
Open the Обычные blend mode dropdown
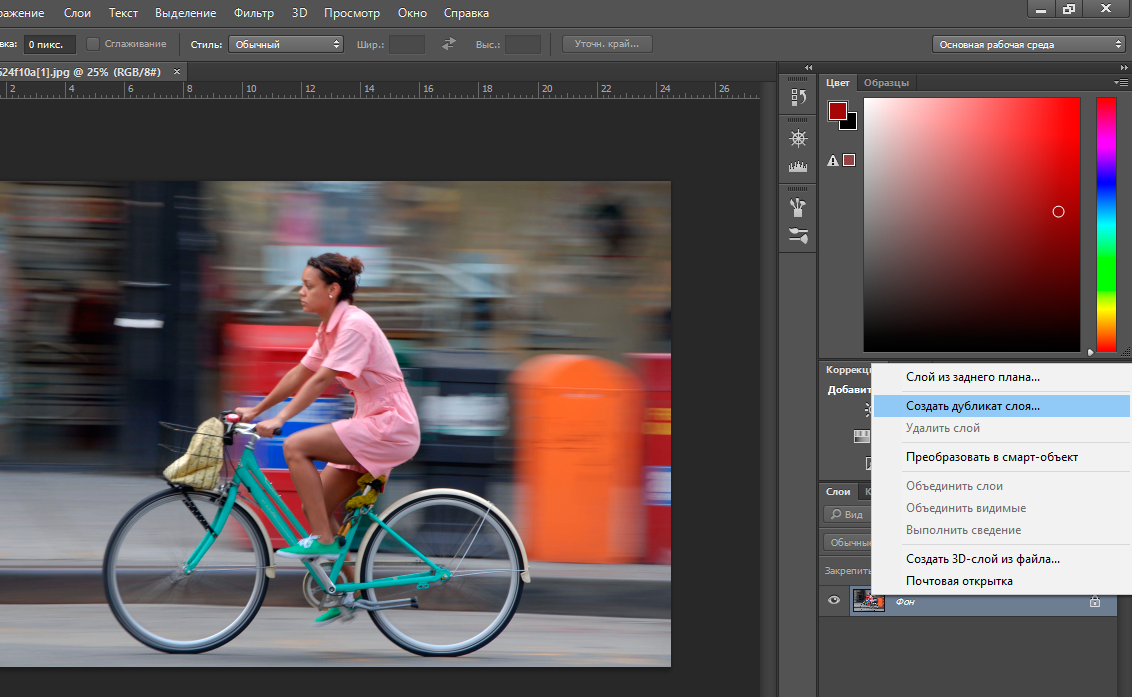pos(848,542)
